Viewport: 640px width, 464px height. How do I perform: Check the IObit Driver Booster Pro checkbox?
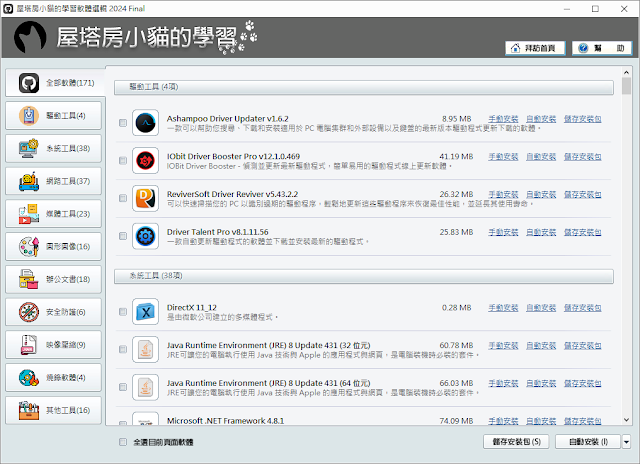tap(123, 160)
